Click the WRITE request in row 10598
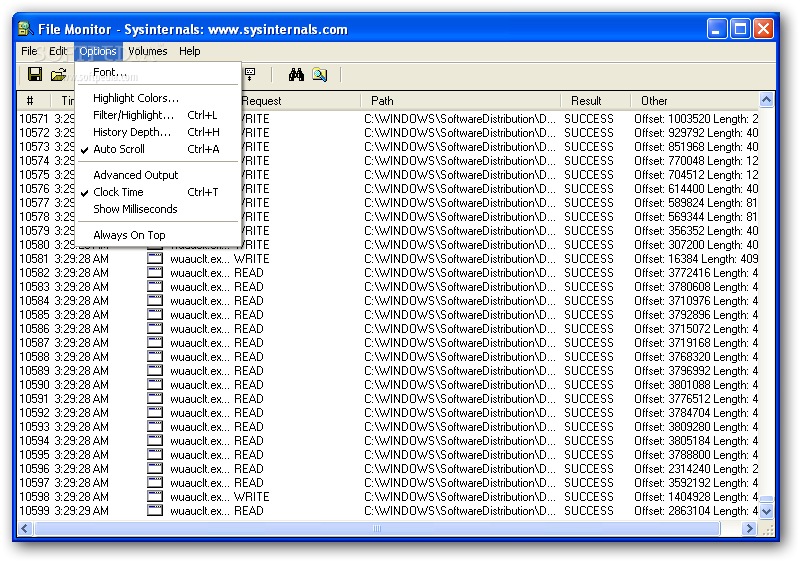This screenshot has width=800, height=562. (x=252, y=497)
